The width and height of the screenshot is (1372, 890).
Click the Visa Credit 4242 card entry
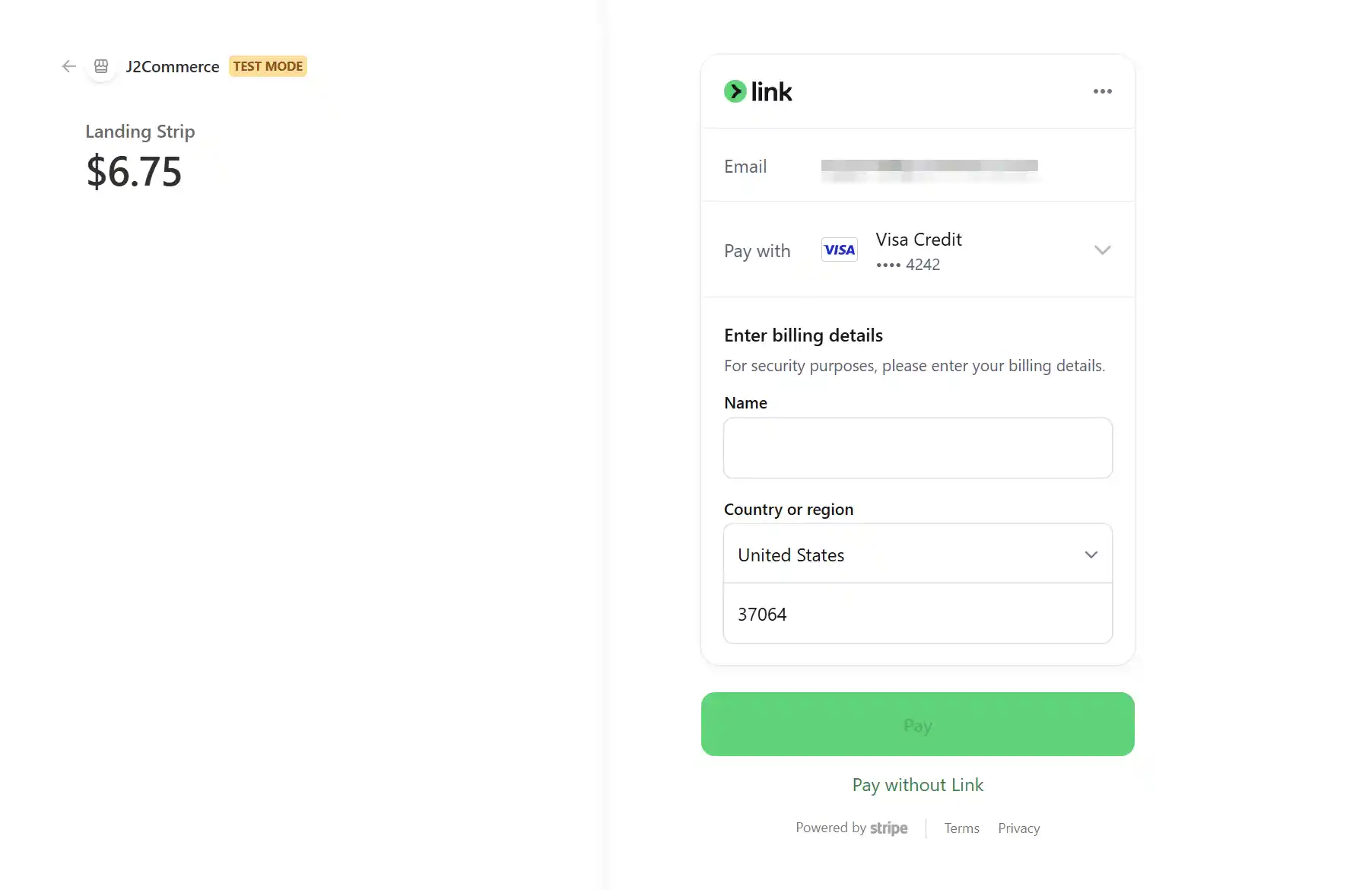918,250
